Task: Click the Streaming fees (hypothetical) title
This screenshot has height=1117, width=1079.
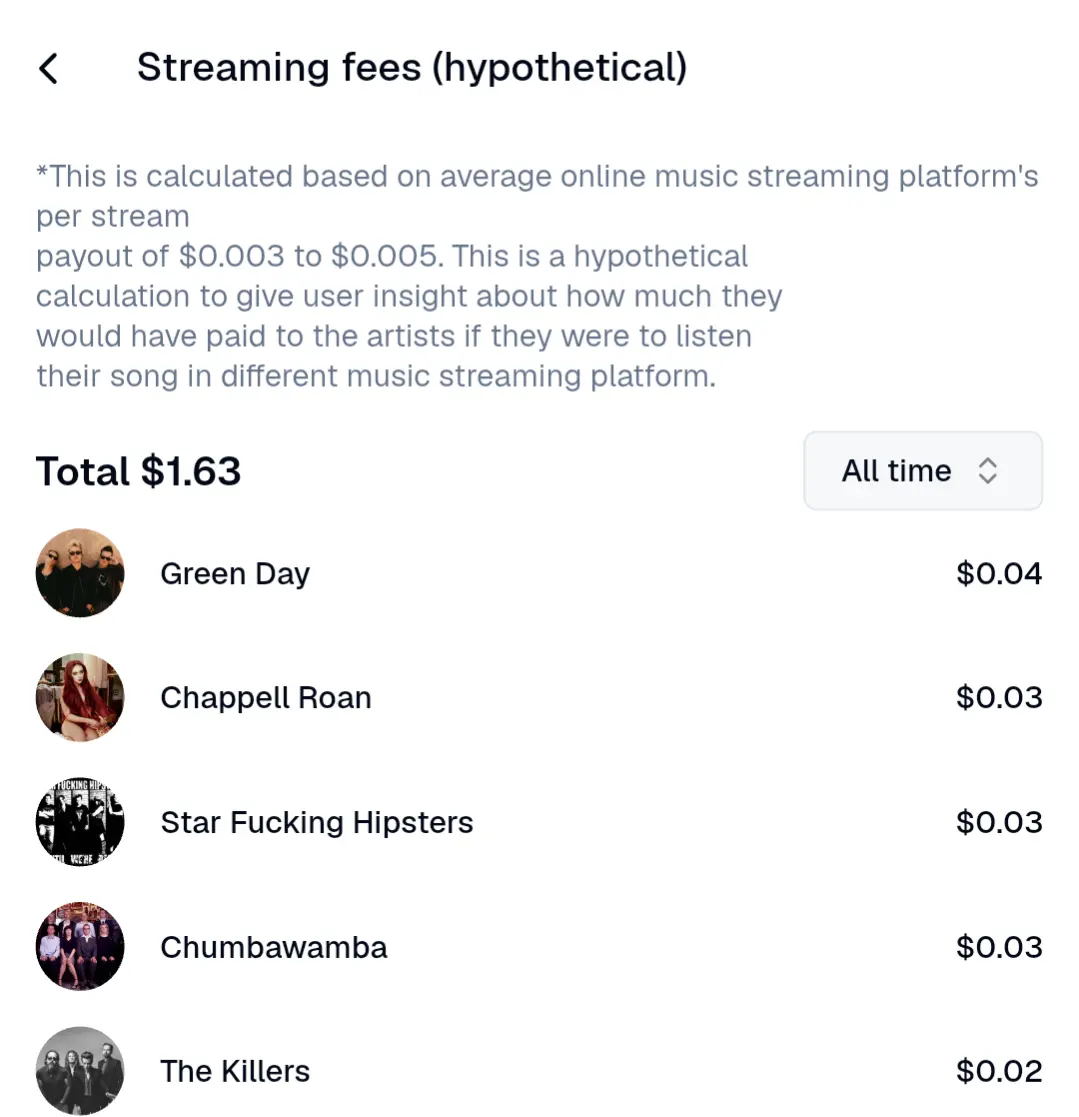Action: [x=412, y=68]
